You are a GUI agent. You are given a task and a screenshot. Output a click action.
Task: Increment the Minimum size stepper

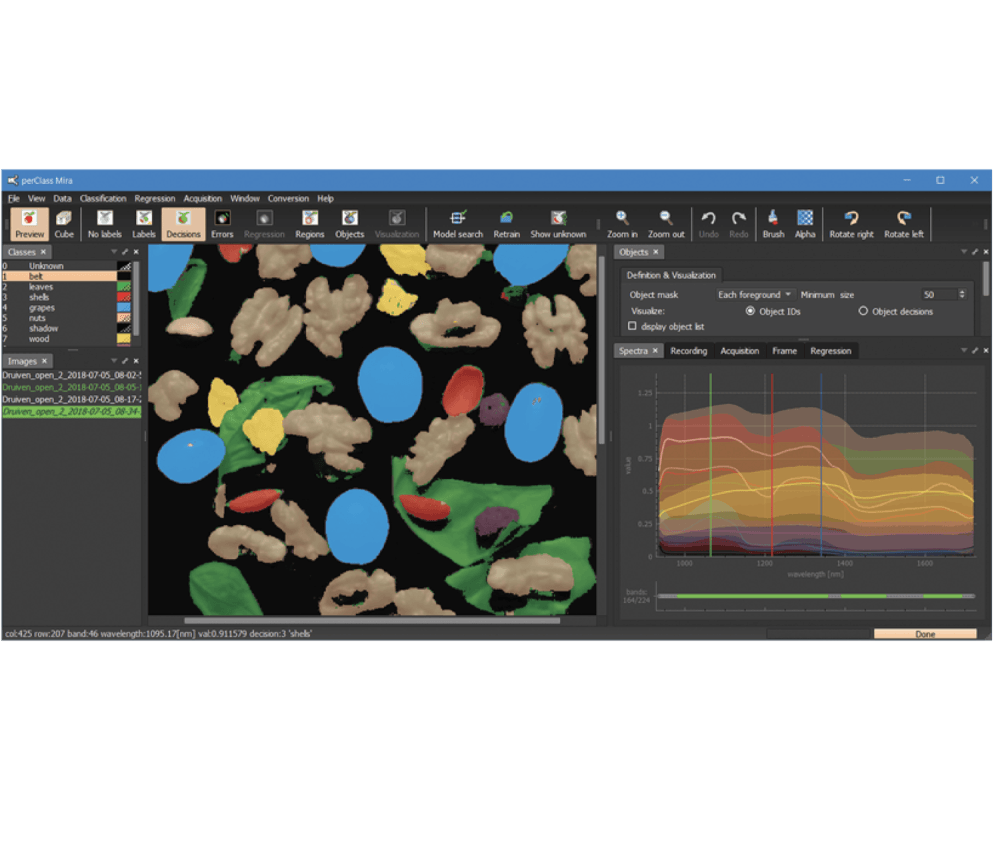click(x=962, y=292)
